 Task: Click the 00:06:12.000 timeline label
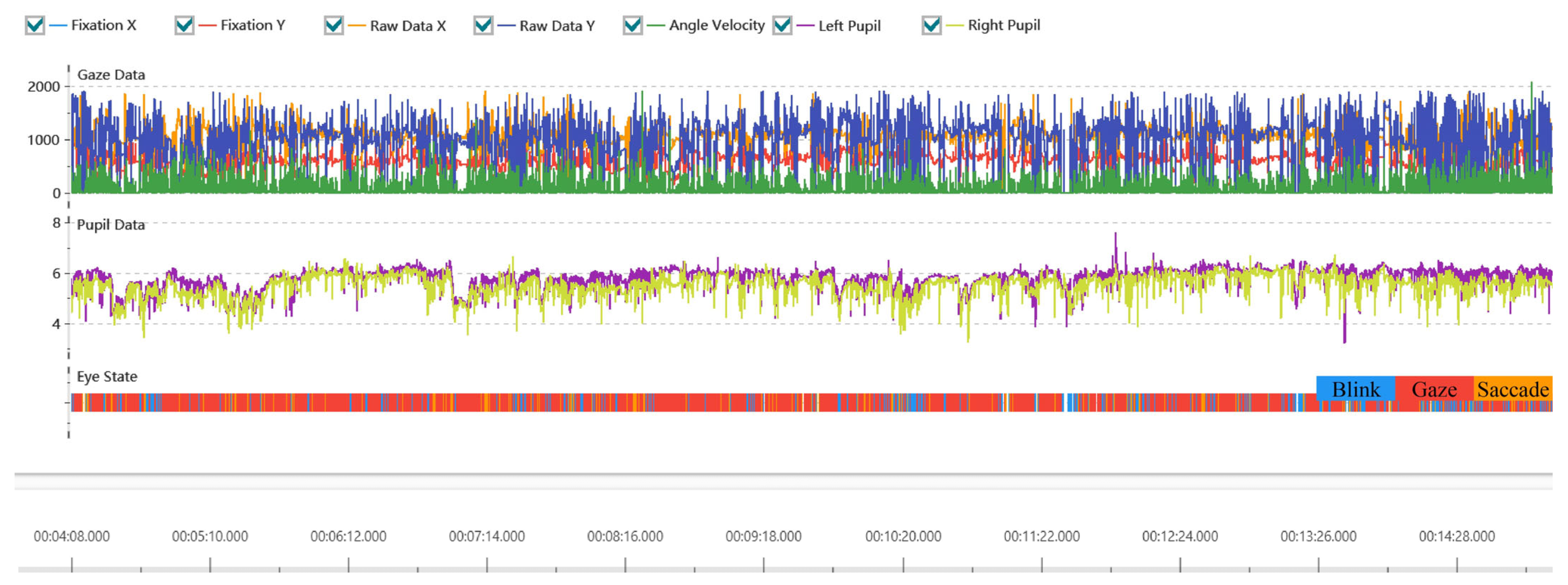pos(348,536)
